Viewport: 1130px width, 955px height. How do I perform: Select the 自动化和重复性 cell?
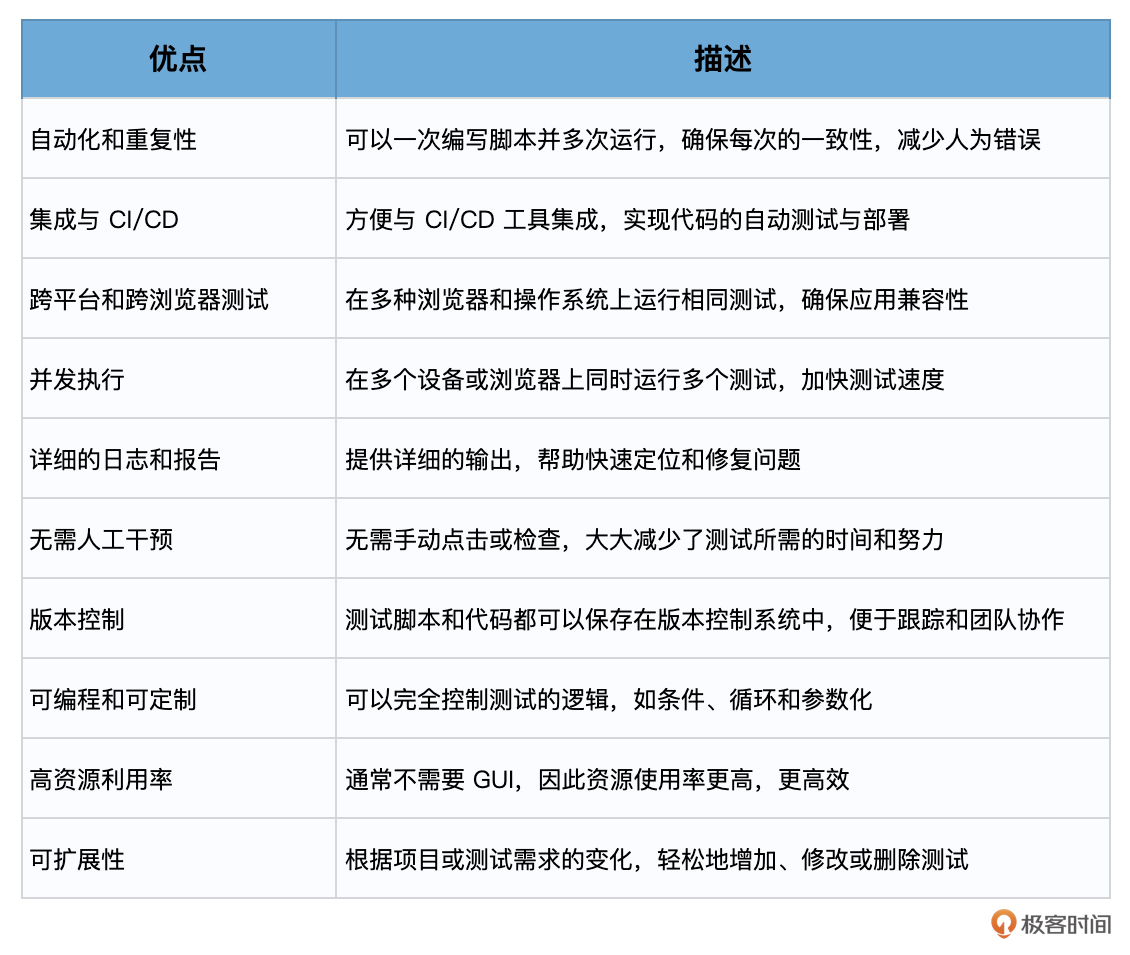click(113, 139)
